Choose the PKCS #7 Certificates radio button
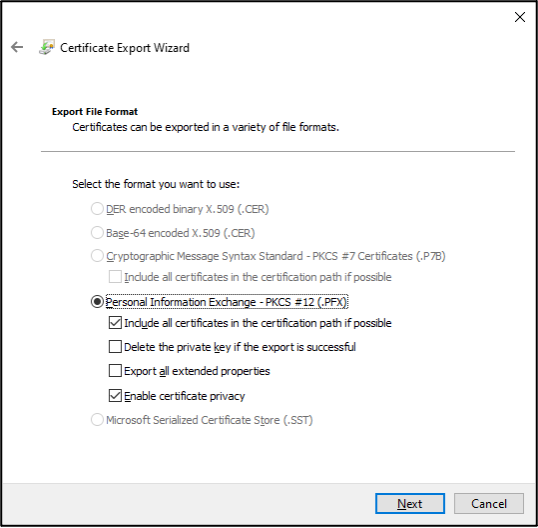This screenshot has height=528, width=538. 97,256
